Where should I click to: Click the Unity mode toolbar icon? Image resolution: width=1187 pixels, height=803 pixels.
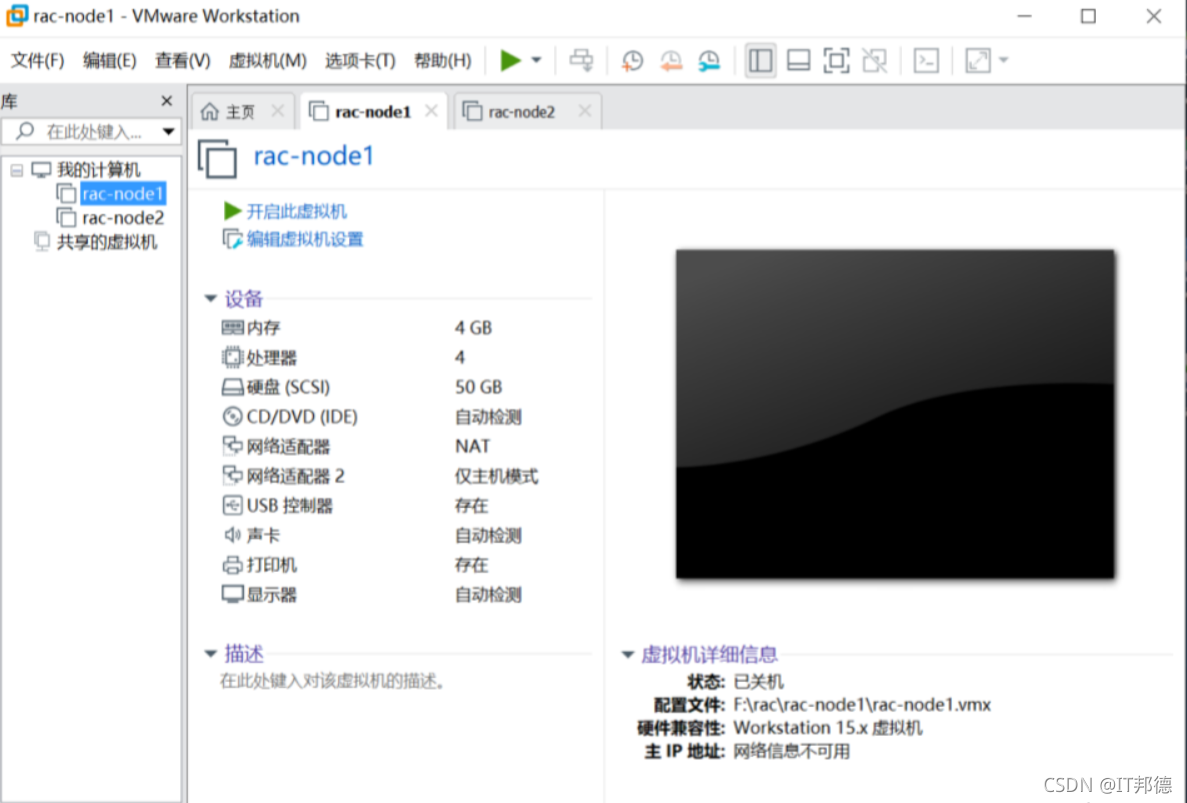874,61
